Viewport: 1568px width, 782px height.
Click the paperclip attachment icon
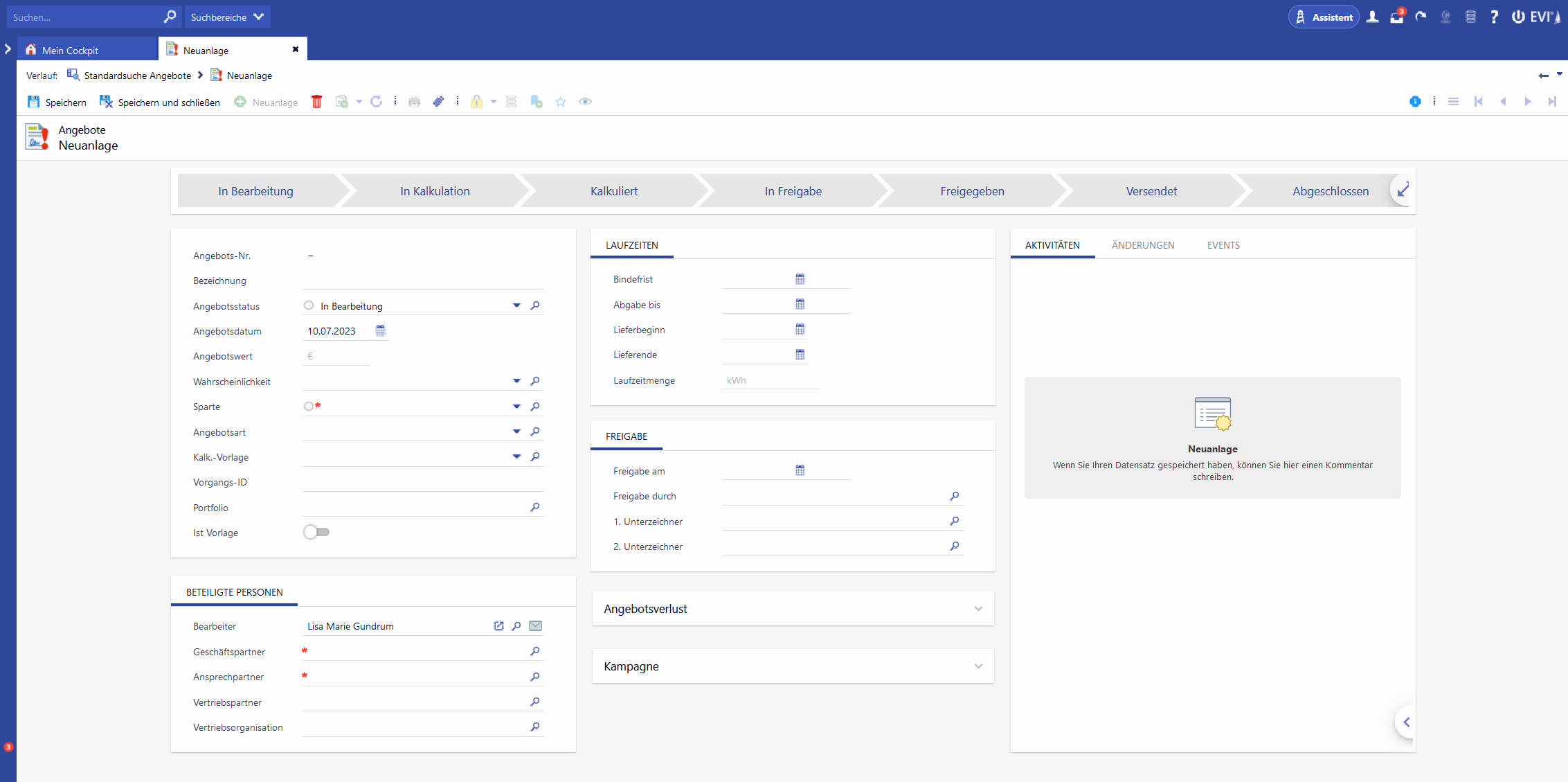pos(438,102)
